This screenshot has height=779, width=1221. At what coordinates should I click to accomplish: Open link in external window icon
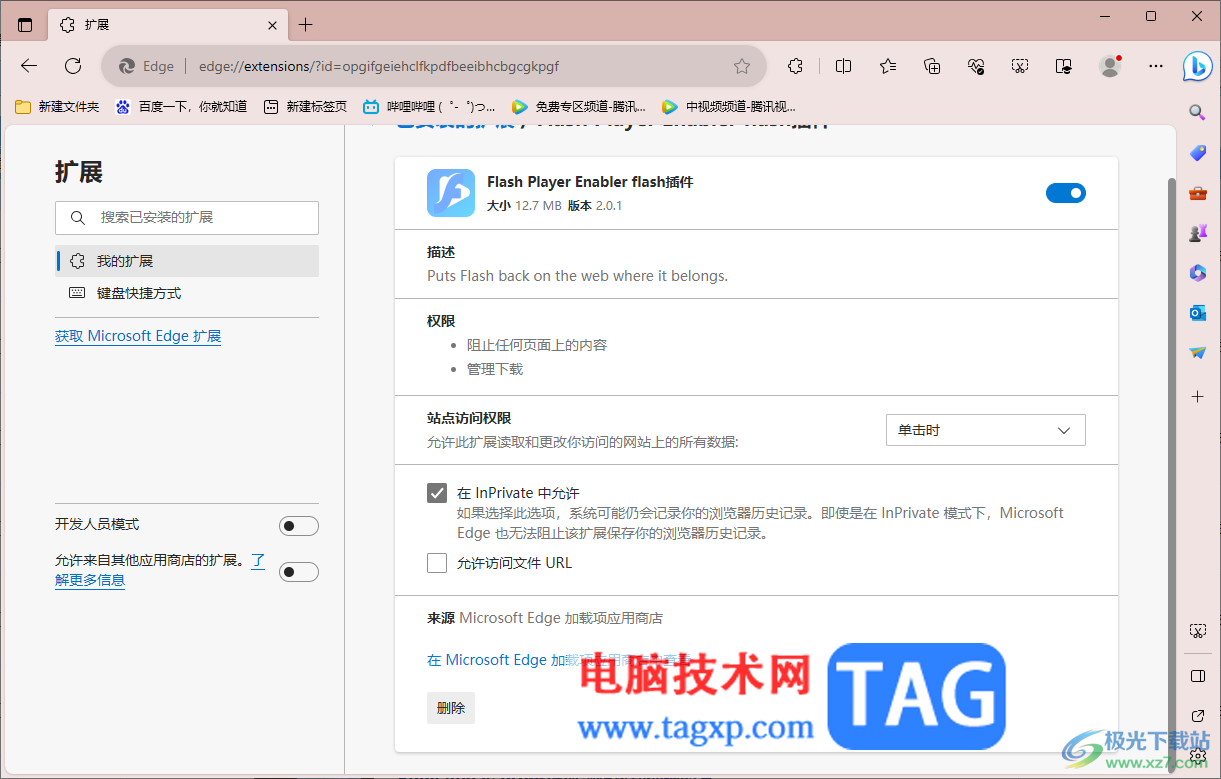[x=1197, y=715]
